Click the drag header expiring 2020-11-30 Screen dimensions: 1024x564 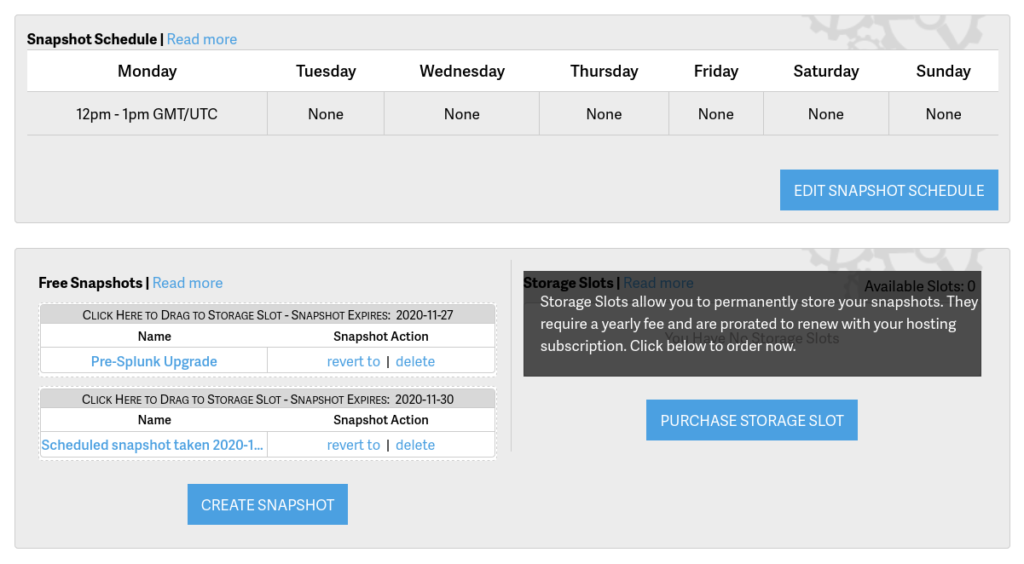point(267,399)
